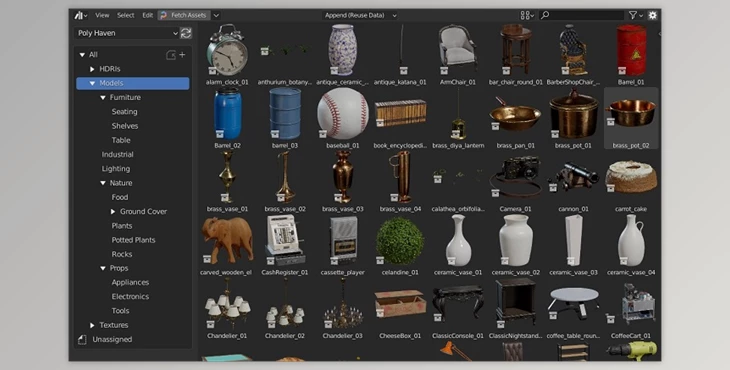Viewport: 730px width, 370px height.
Task: Click the Fetch Assets button
Action: point(184,15)
